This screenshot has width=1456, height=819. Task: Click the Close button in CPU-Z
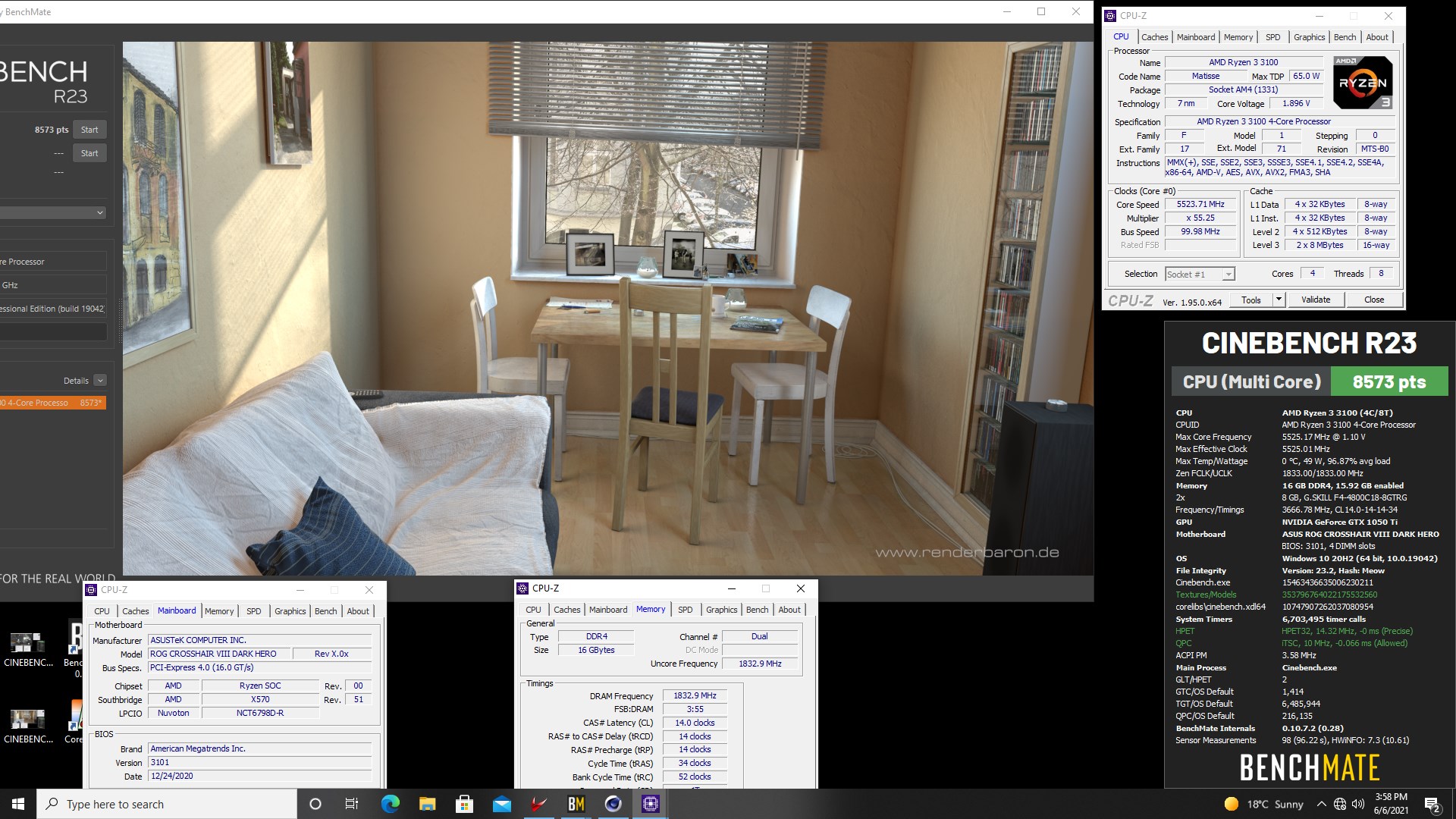click(x=1373, y=300)
